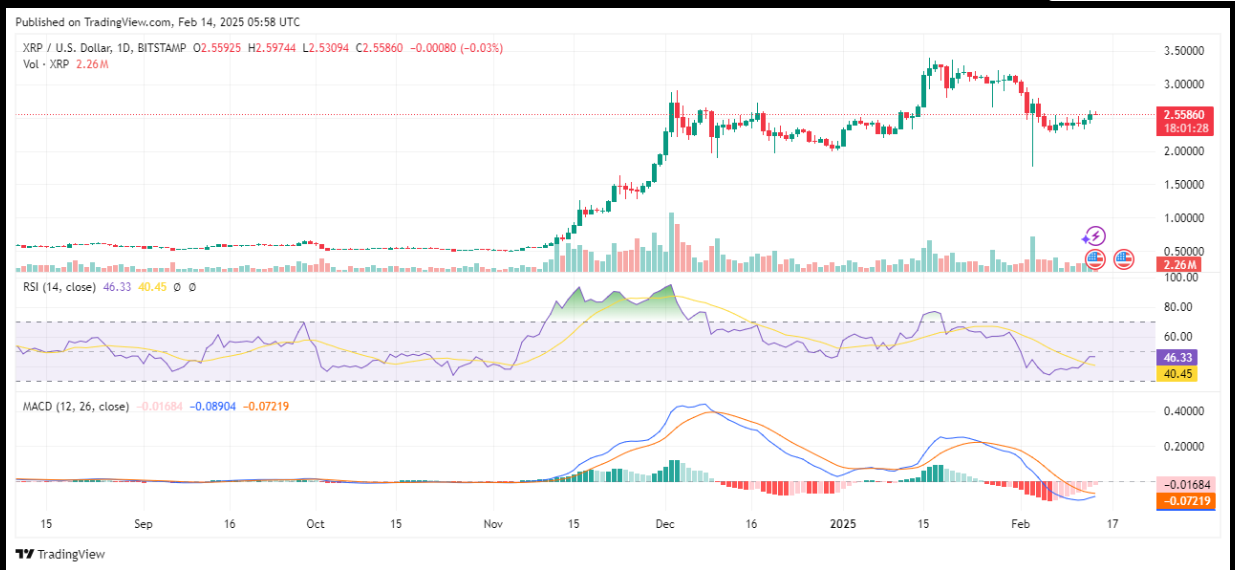Click the second US flag economic event icon
This screenshot has width=1235, height=570.
[1123, 258]
